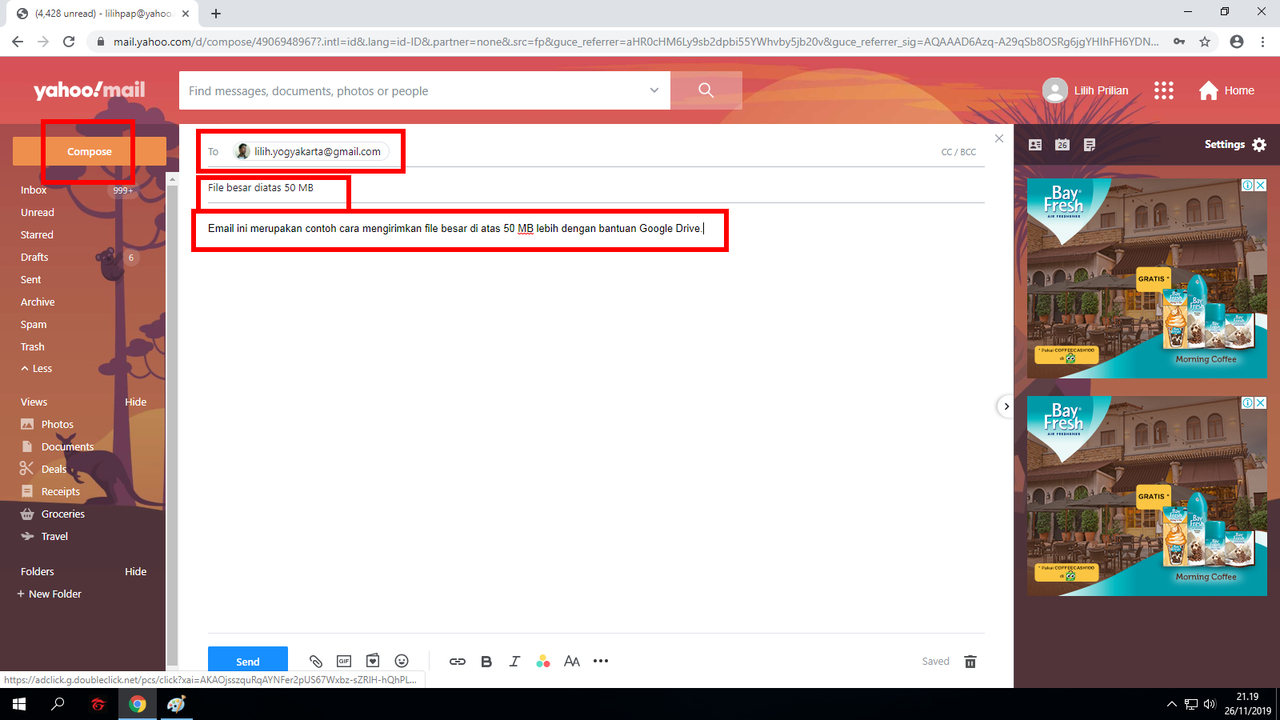Open the Deals view
The width and height of the screenshot is (1280, 720).
click(x=54, y=469)
